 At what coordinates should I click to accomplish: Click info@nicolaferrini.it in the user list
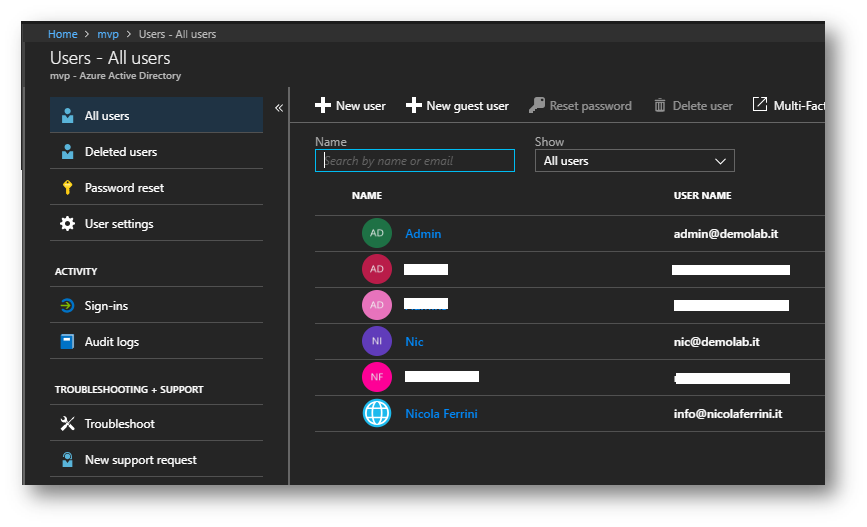728,414
